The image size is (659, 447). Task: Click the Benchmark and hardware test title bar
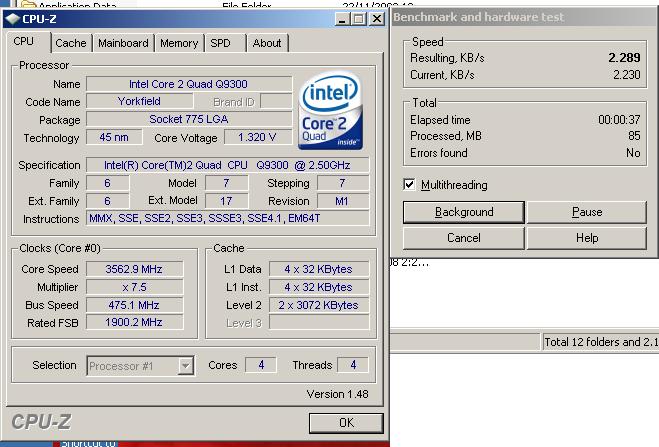tap(525, 17)
